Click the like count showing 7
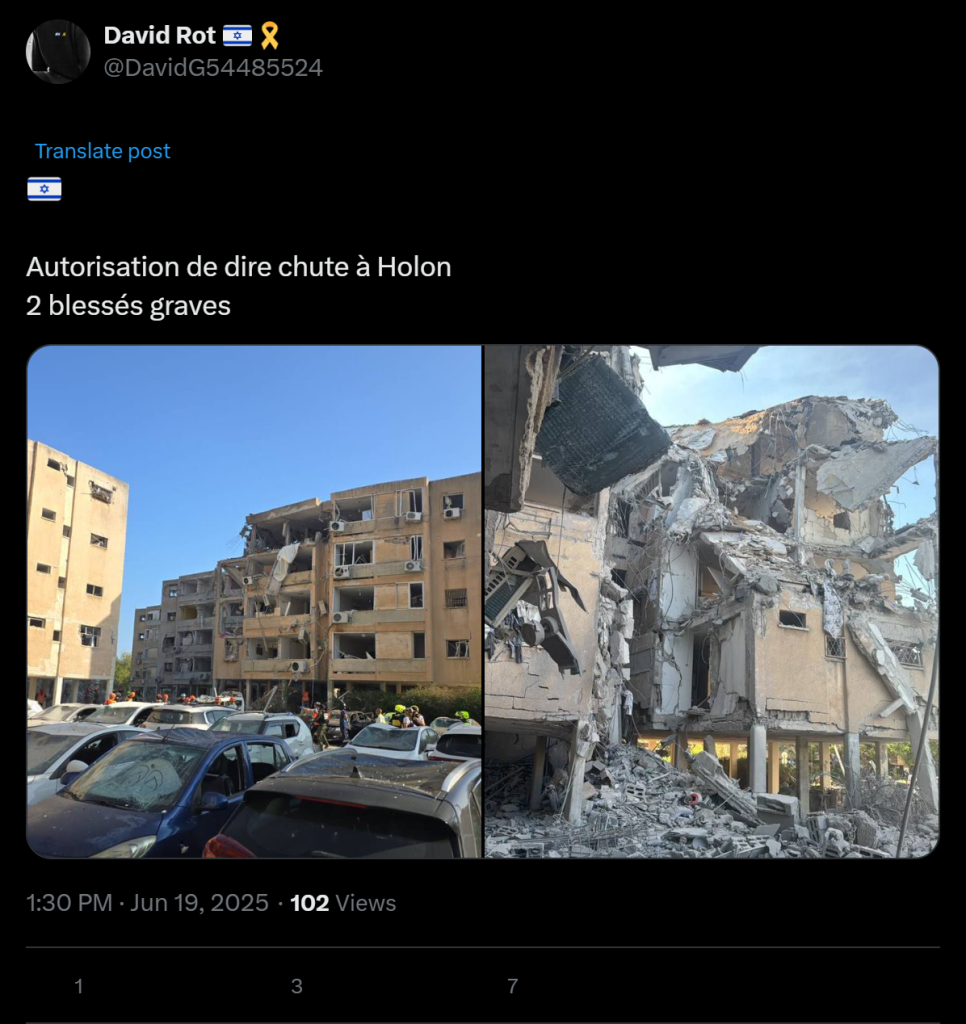The image size is (966, 1024). pyautogui.click(x=513, y=985)
